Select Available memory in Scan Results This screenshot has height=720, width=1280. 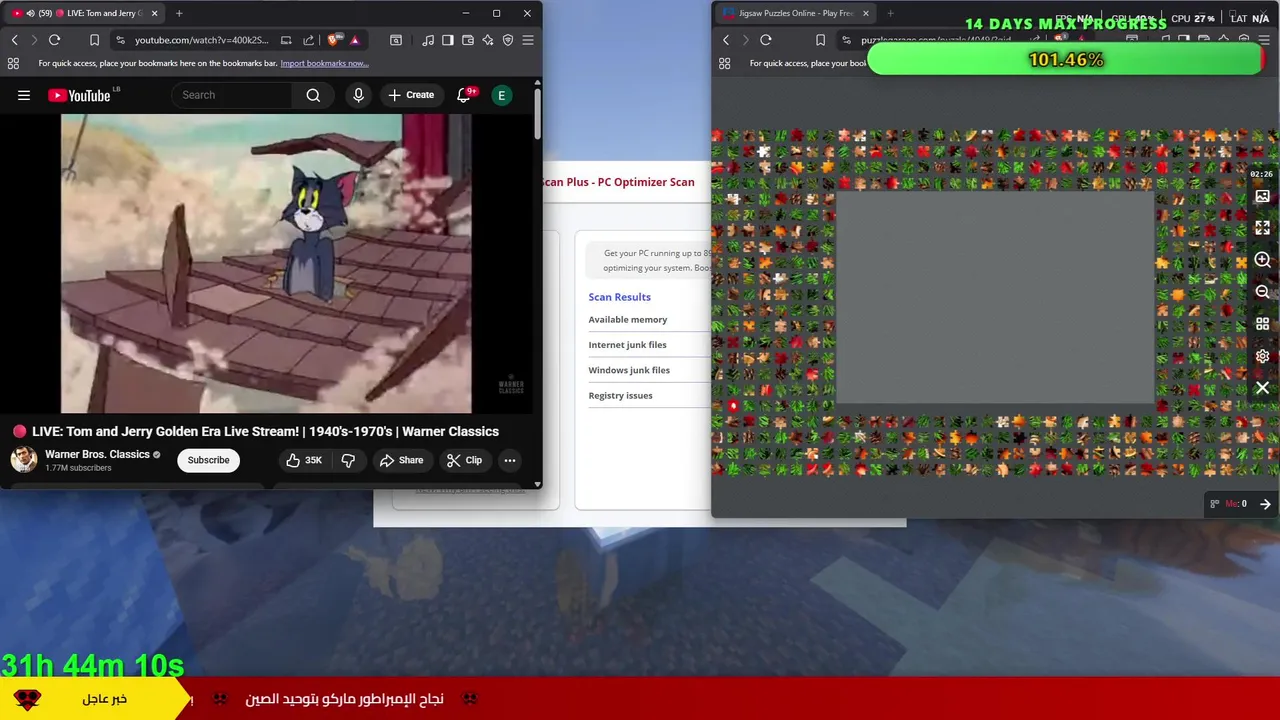[x=628, y=319]
